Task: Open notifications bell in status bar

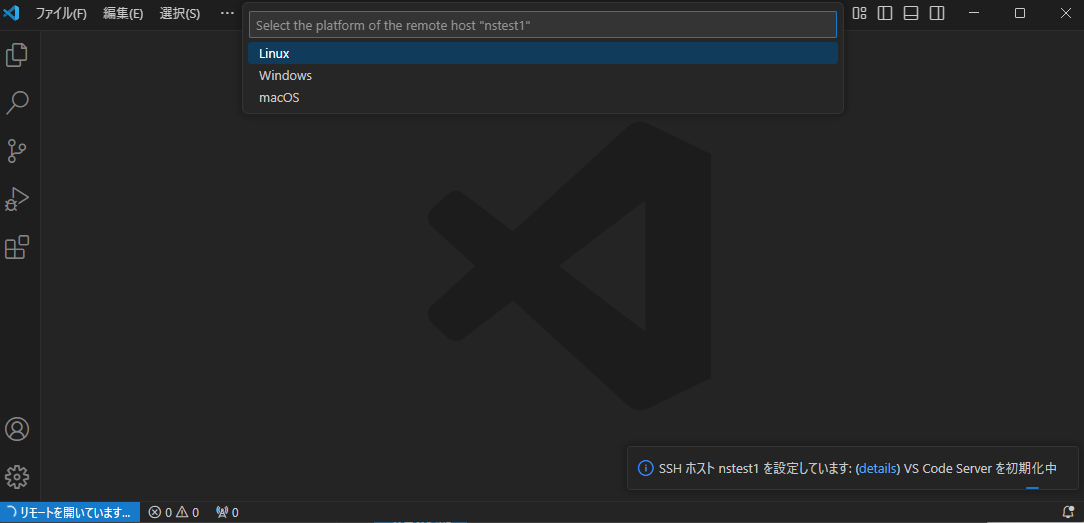Action: (x=1068, y=512)
